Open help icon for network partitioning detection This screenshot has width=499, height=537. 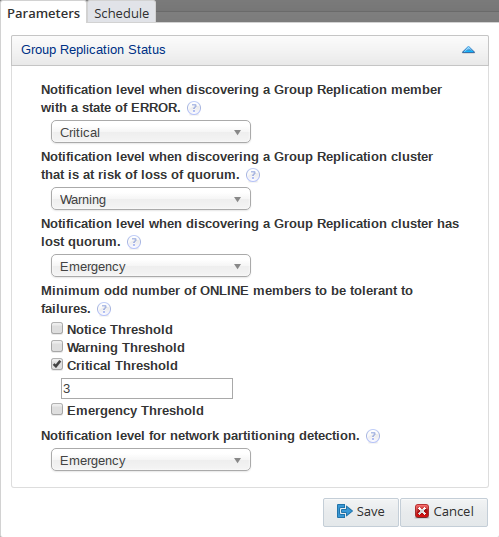coord(373,436)
